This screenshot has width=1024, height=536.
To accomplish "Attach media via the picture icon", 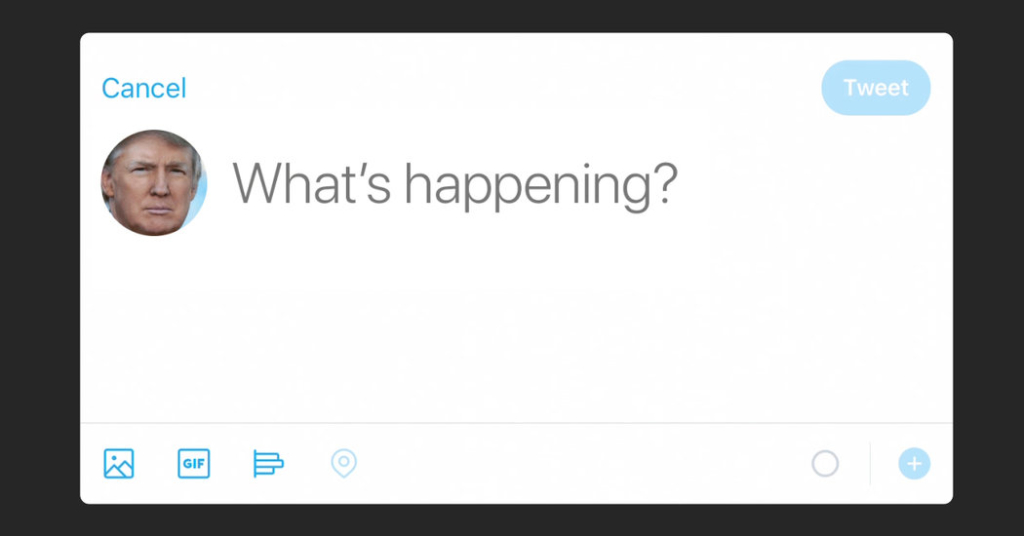I will tap(119, 464).
